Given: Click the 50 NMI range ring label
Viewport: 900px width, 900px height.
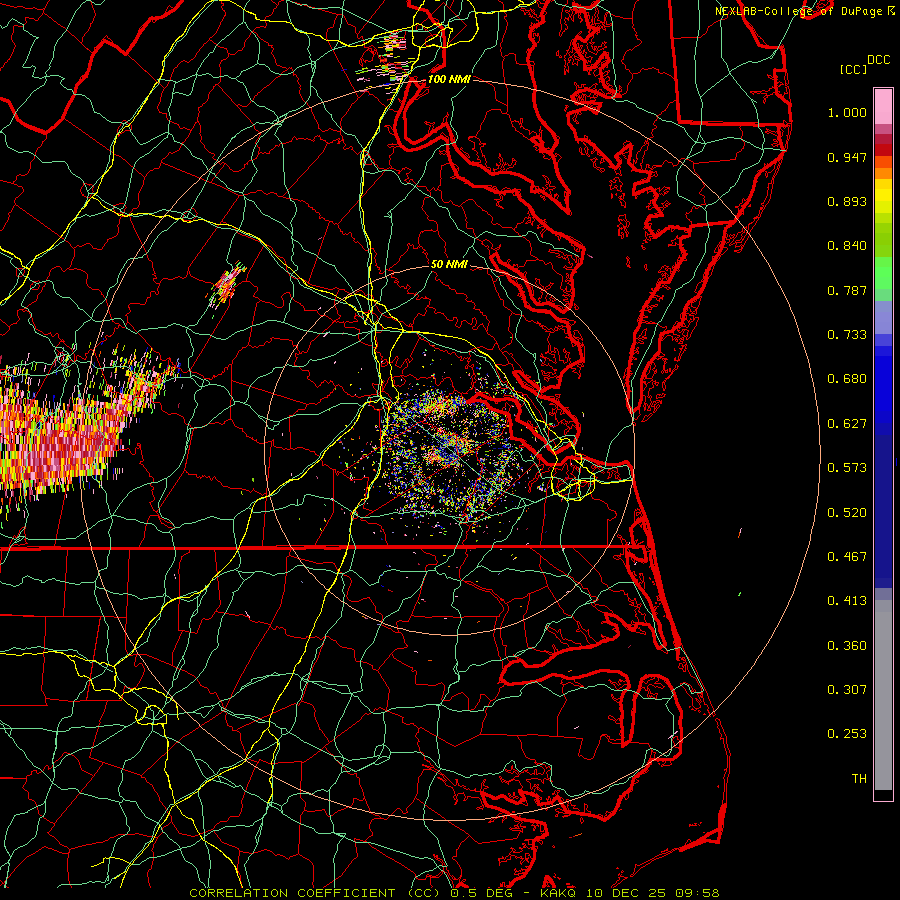Looking at the screenshot, I should point(449,264).
